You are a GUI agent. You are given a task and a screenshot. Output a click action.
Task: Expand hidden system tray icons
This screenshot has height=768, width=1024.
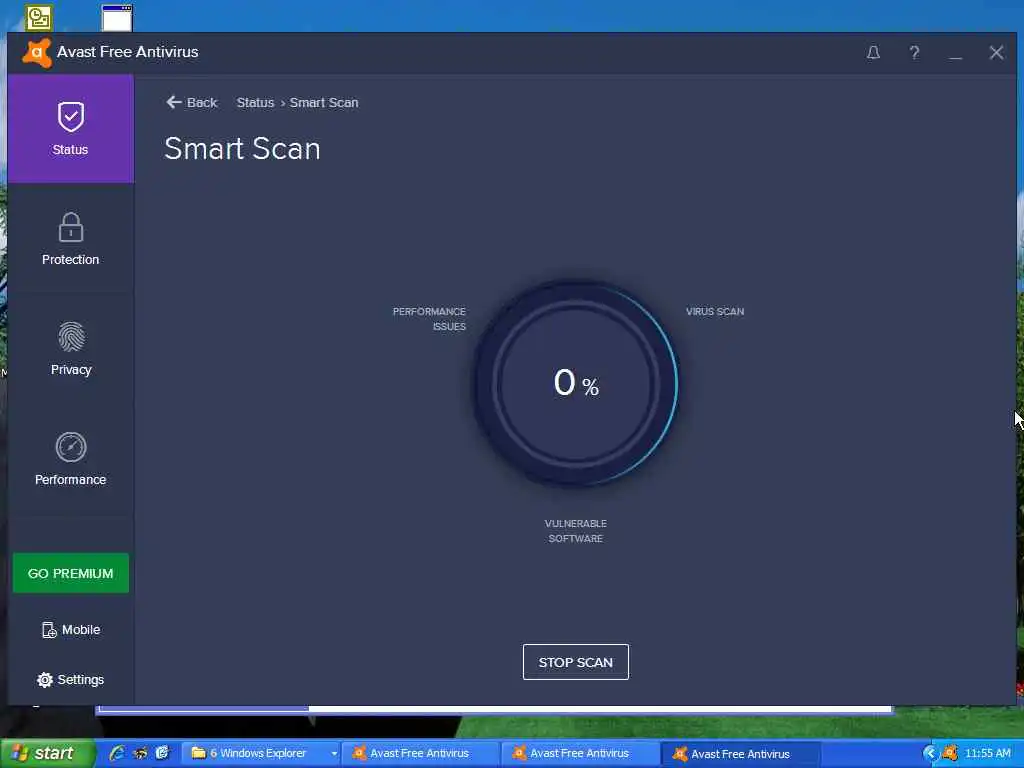tap(929, 754)
